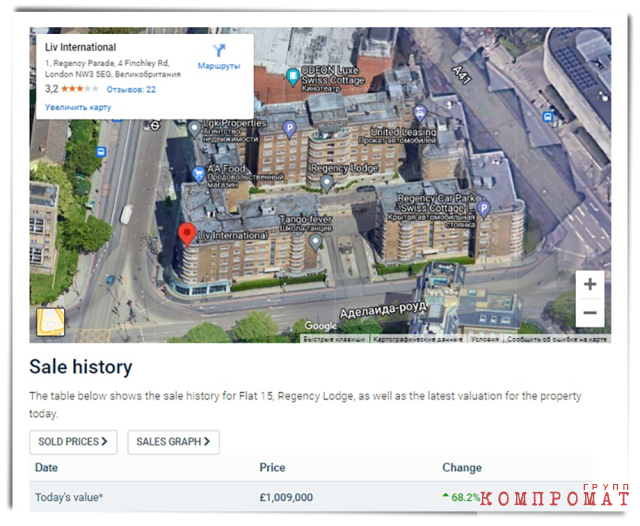The width and height of the screenshot is (640, 526).
Task: Select the Today's value* row label
Action: [69, 497]
